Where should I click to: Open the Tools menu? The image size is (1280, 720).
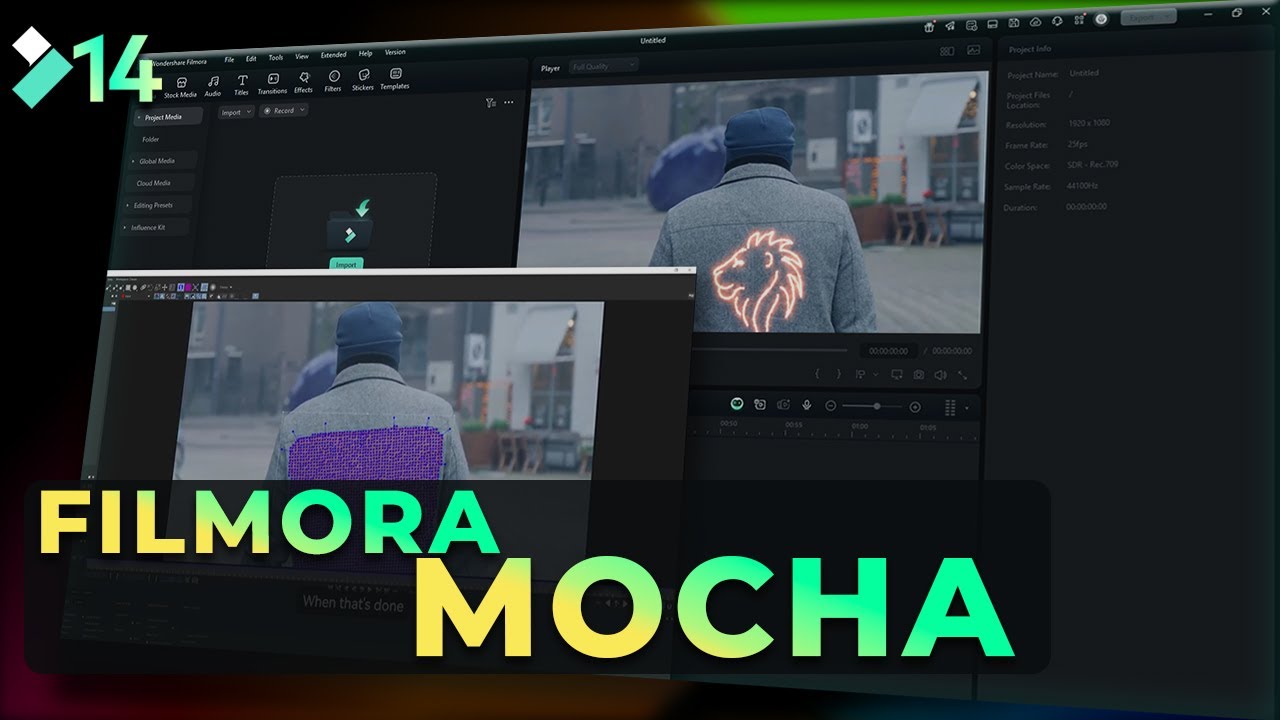tap(276, 58)
